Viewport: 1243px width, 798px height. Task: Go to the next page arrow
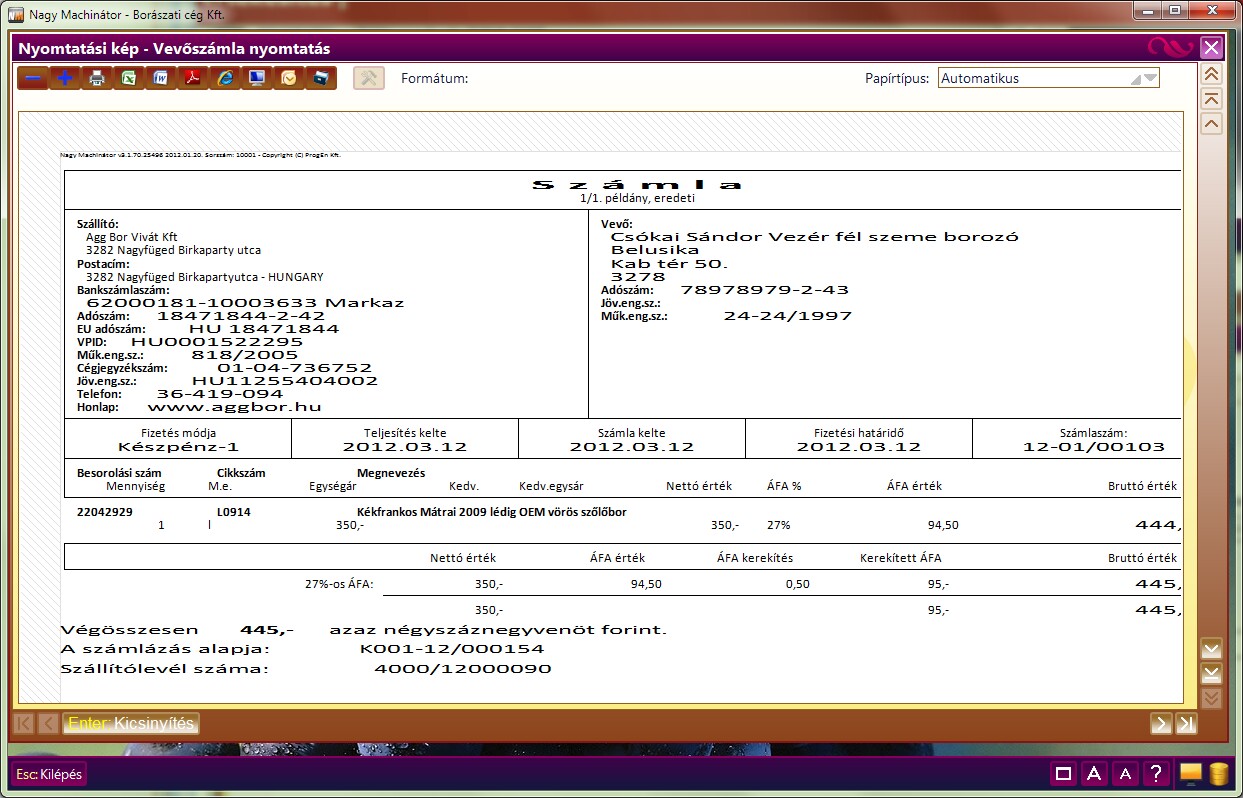coord(1161,724)
